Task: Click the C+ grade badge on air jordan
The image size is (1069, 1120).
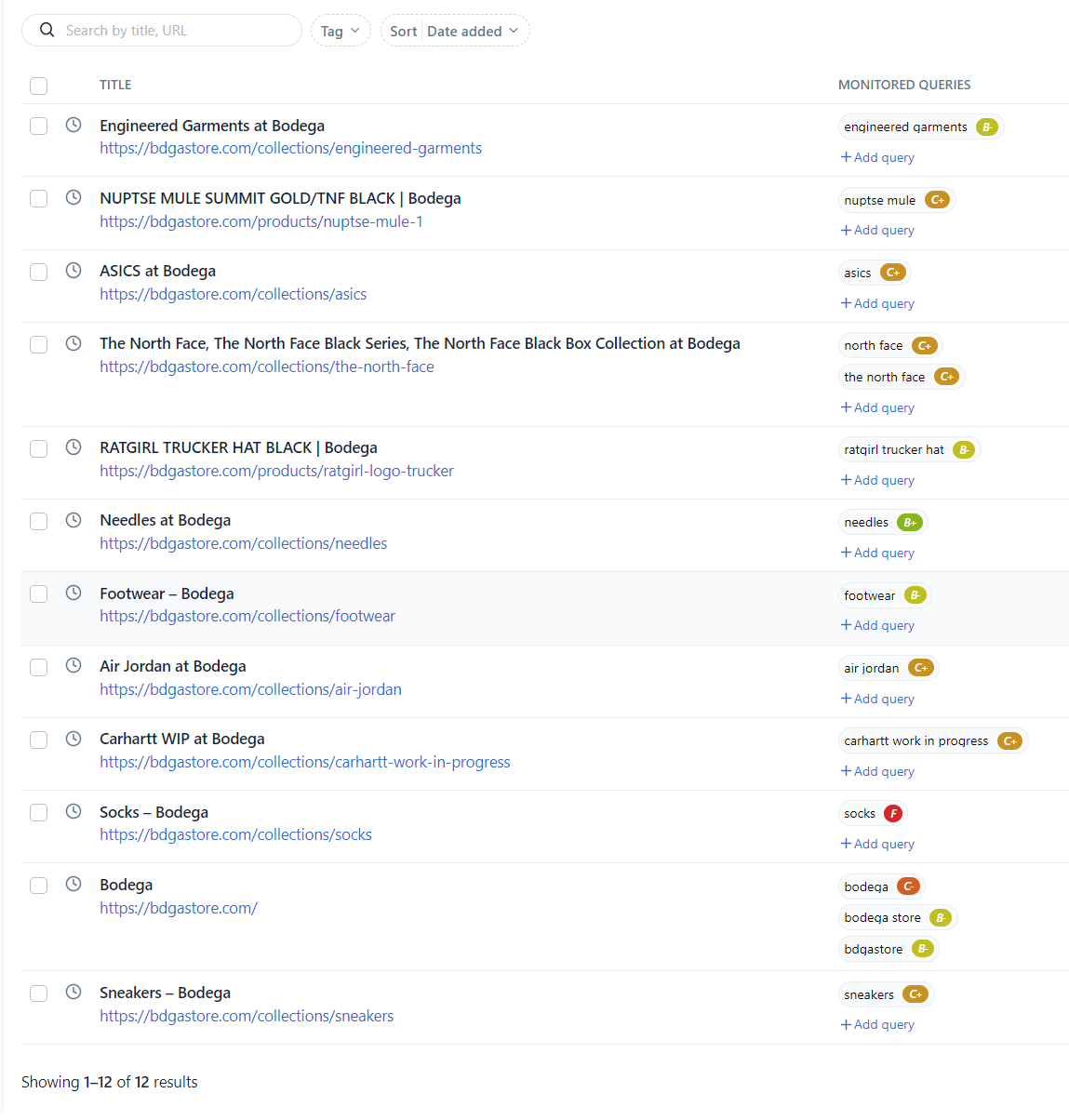Action: tap(920, 668)
